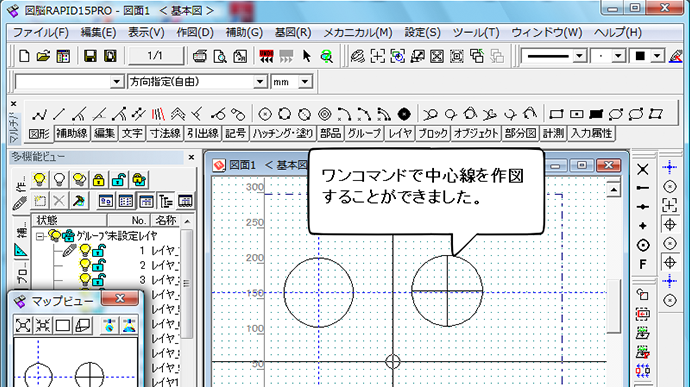This screenshot has width=690, height=387.
Task: Toggle all layers visible lightbulb
Action: tap(39, 180)
